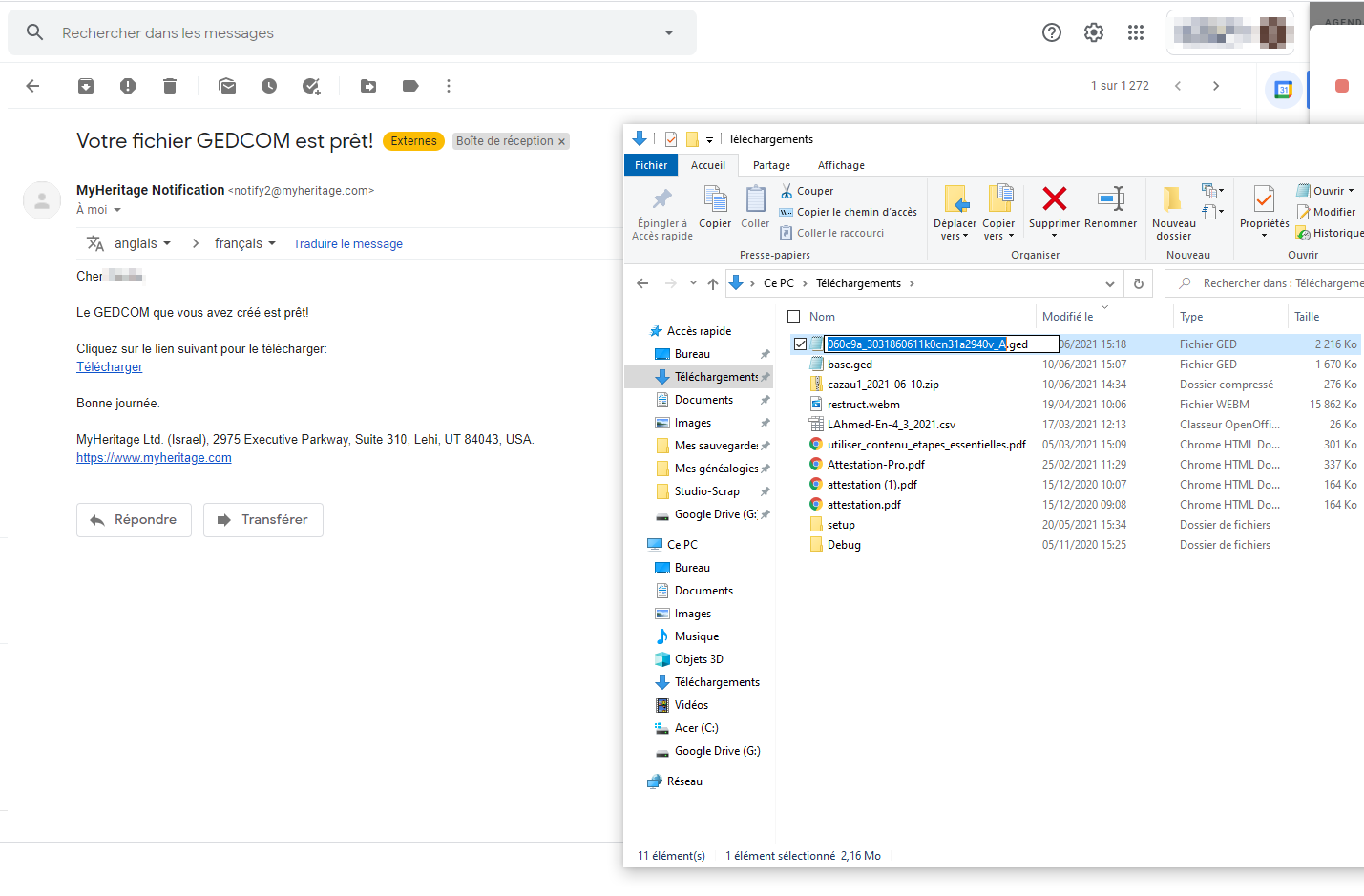Screen dimensions: 1364x896
Task: Click the Gmail archive icon
Action: 86,86
